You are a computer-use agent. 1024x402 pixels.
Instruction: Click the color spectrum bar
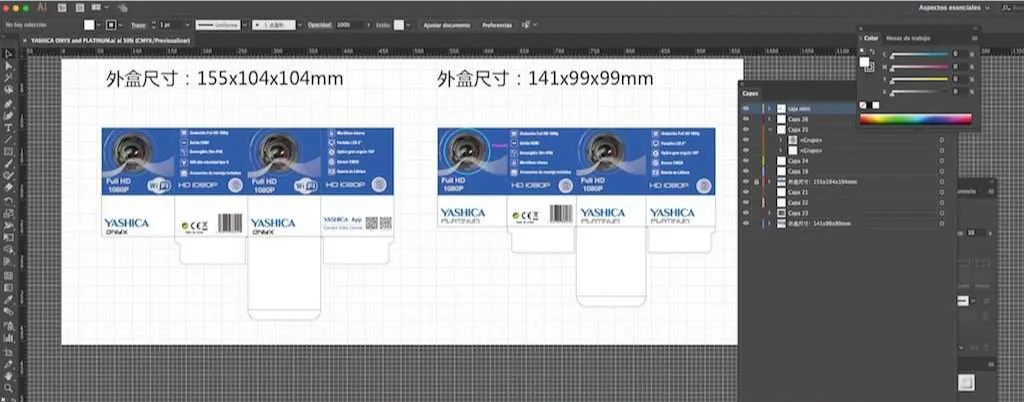914,119
